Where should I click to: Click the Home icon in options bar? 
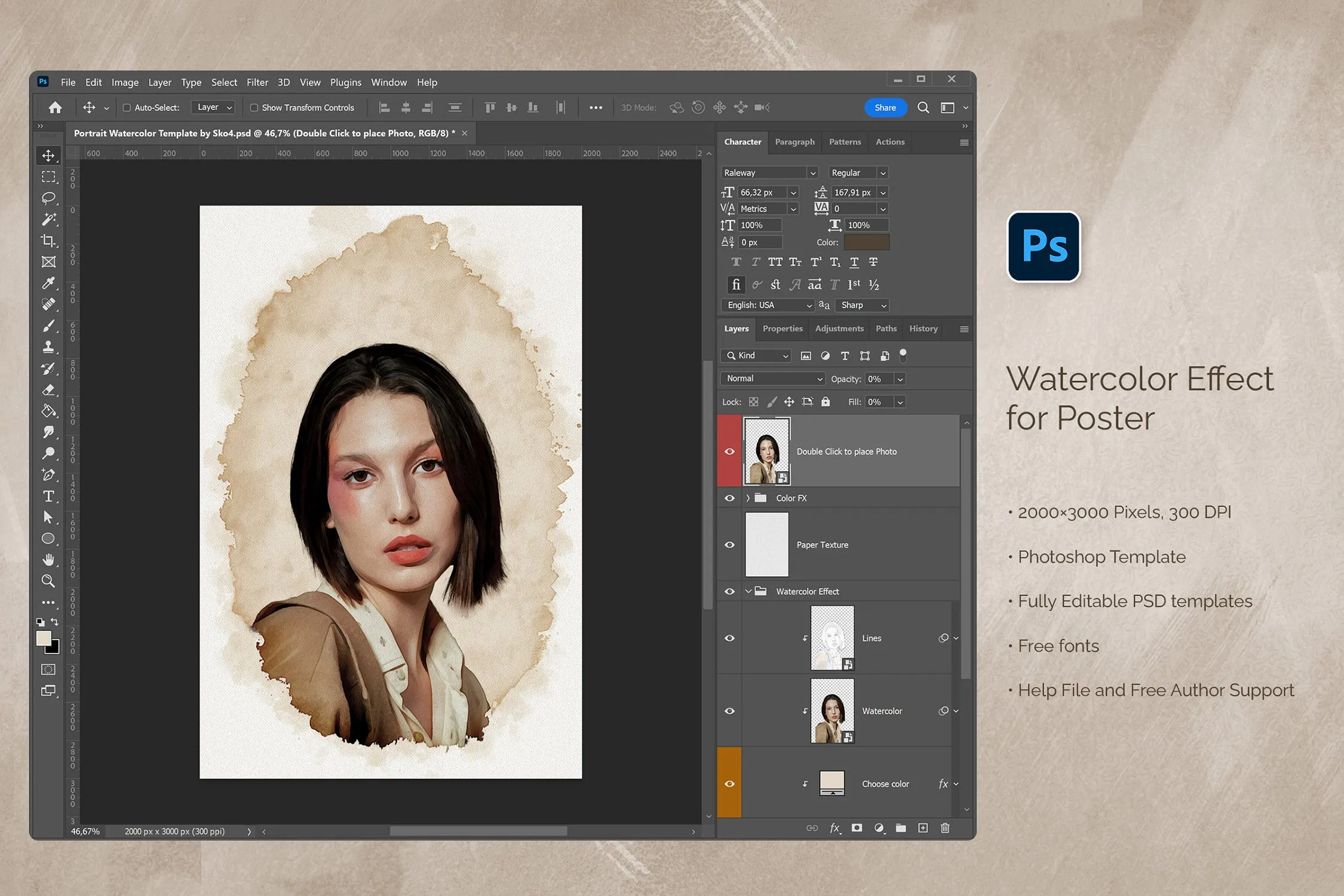click(x=55, y=108)
